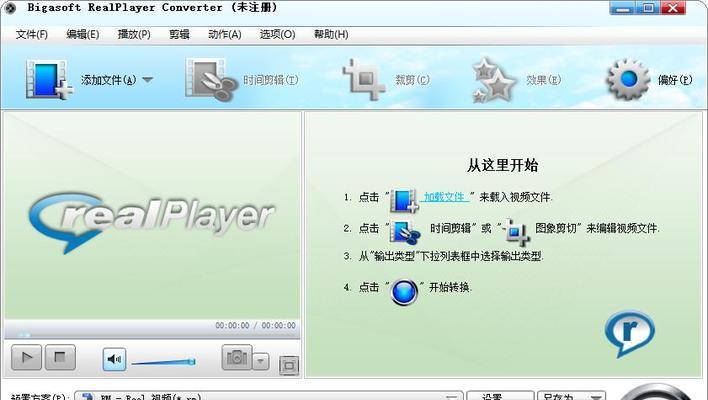Expand the snapshot dropdown arrow
708x400 pixels.
[261, 361]
